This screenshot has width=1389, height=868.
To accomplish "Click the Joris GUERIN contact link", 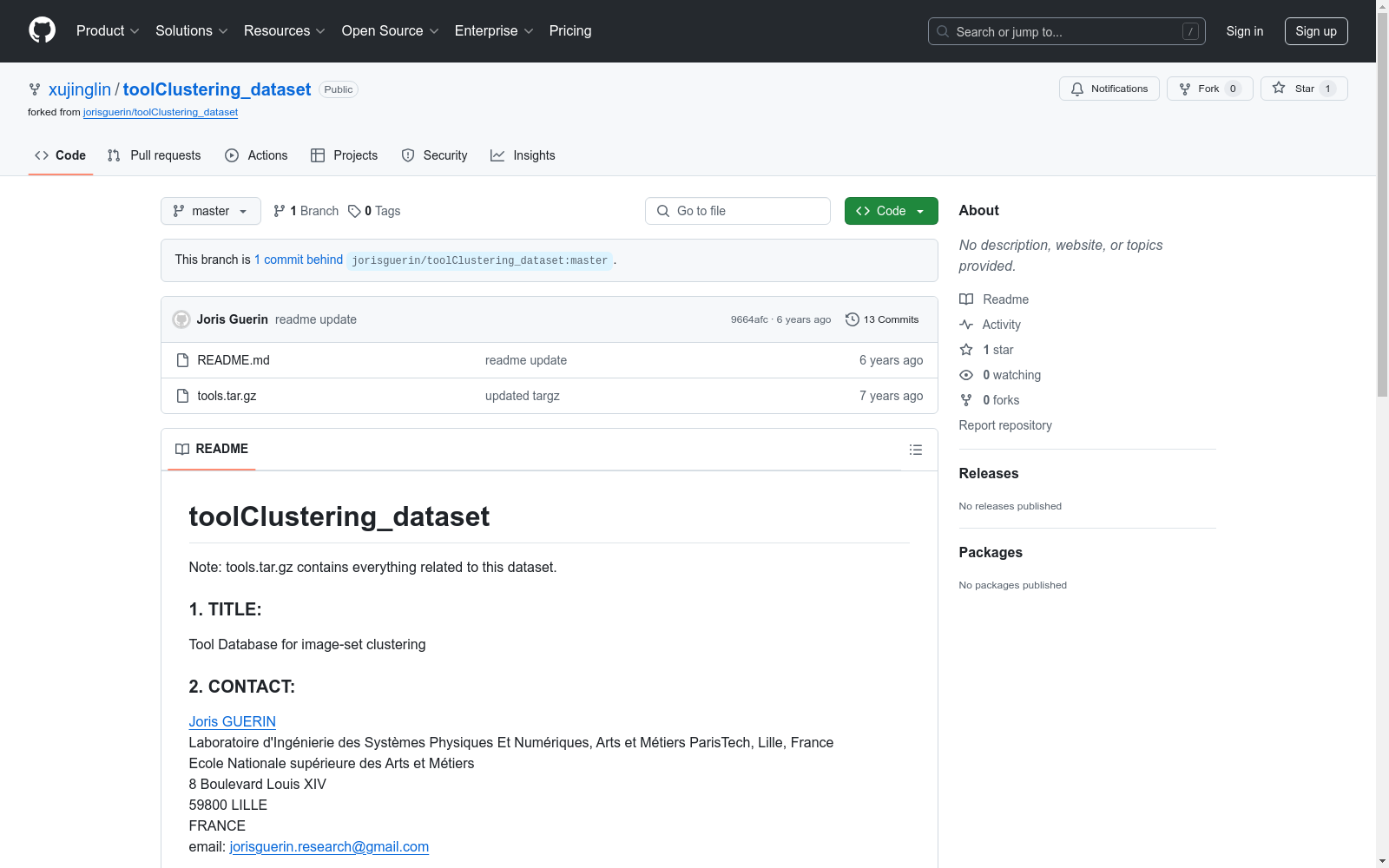I will (233, 721).
